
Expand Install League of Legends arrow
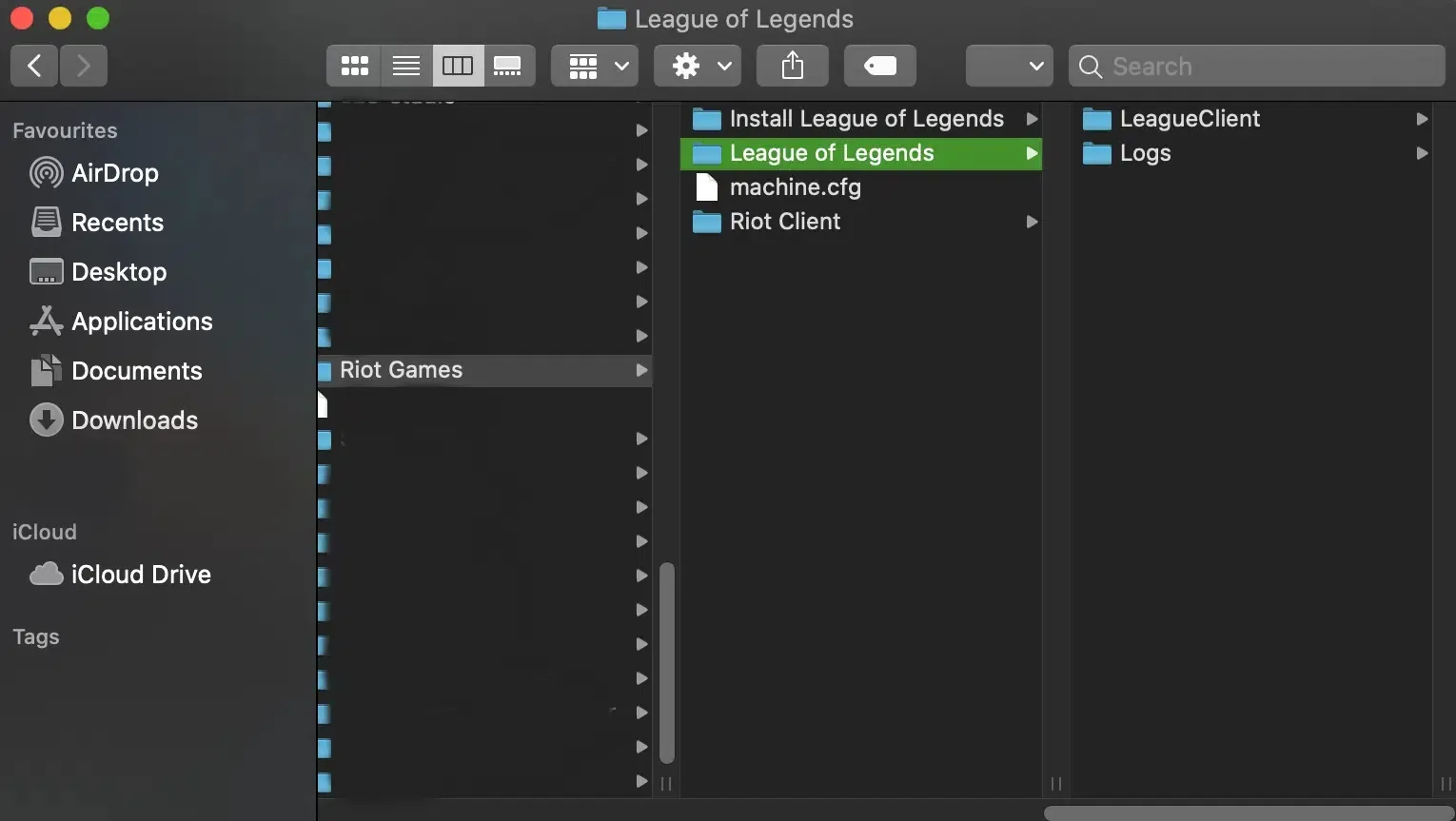tap(1032, 119)
